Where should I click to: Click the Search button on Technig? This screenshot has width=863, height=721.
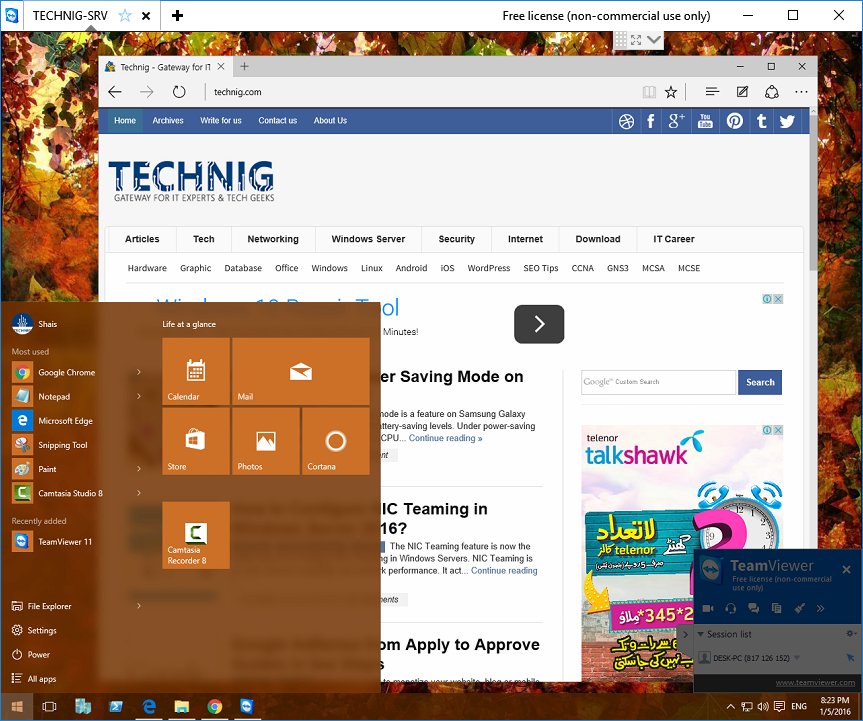pyautogui.click(x=760, y=382)
